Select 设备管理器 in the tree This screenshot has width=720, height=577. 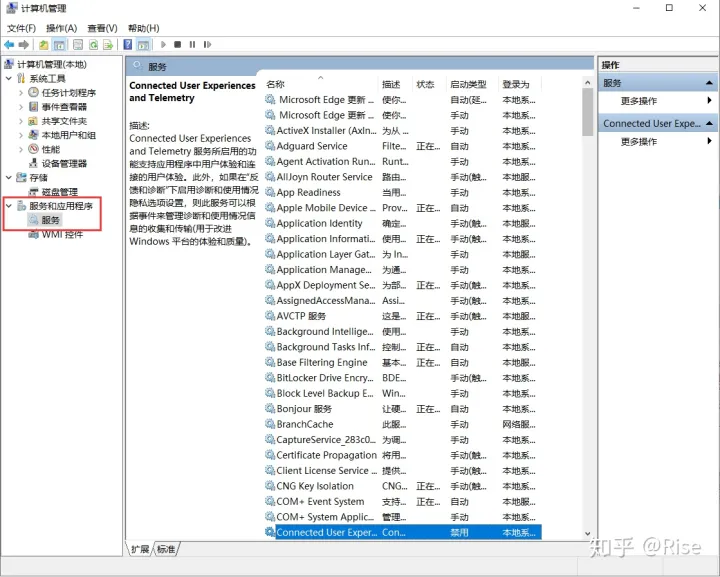pos(64,163)
